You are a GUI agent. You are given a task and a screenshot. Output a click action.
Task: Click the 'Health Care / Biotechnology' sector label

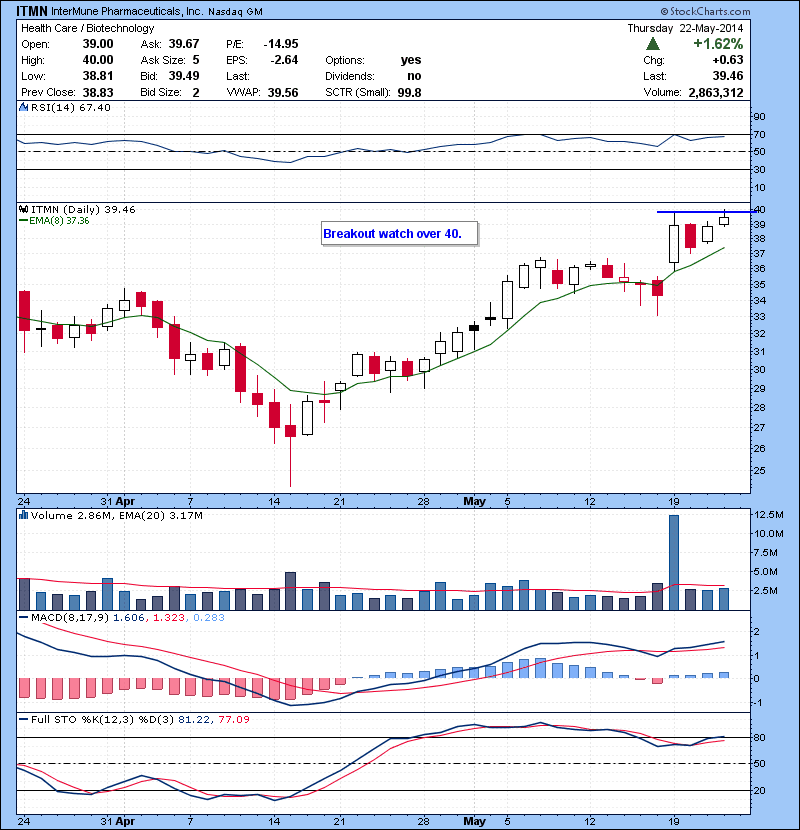[x=87, y=28]
